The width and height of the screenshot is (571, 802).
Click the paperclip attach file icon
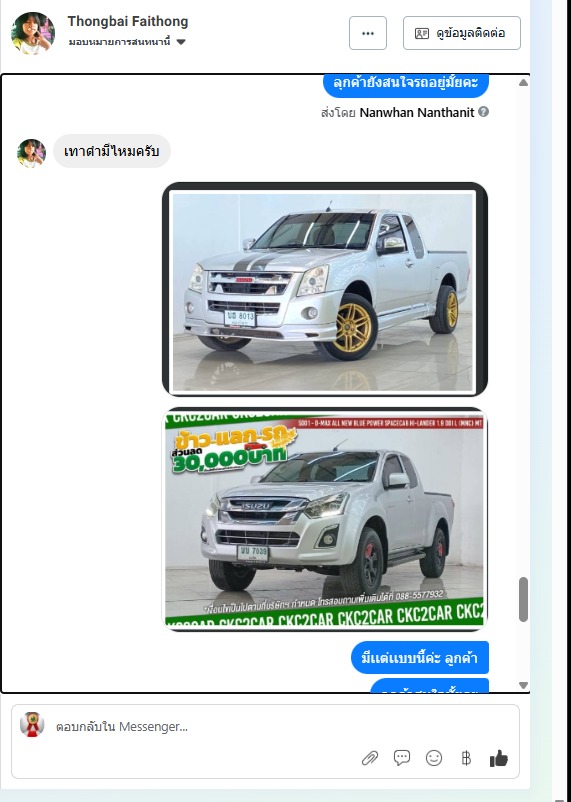370,758
